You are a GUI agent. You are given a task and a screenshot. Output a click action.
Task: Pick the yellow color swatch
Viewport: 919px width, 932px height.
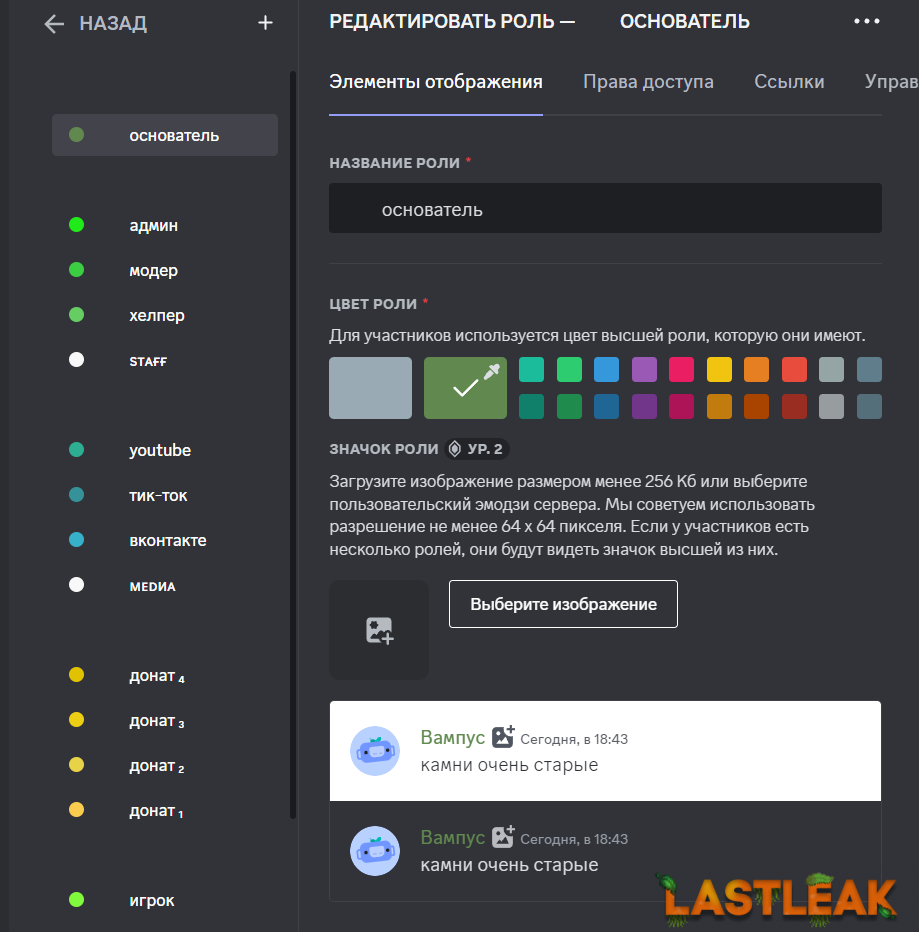[719, 370]
